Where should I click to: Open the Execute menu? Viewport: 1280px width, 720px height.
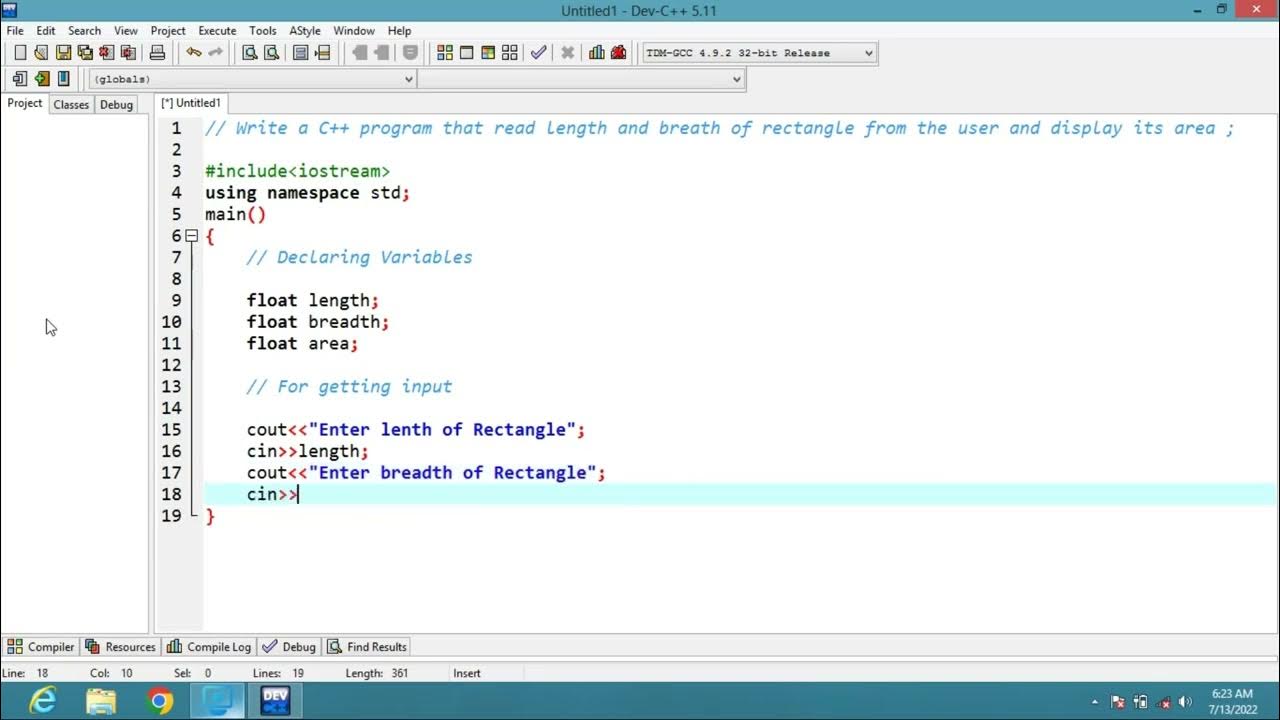tap(217, 31)
